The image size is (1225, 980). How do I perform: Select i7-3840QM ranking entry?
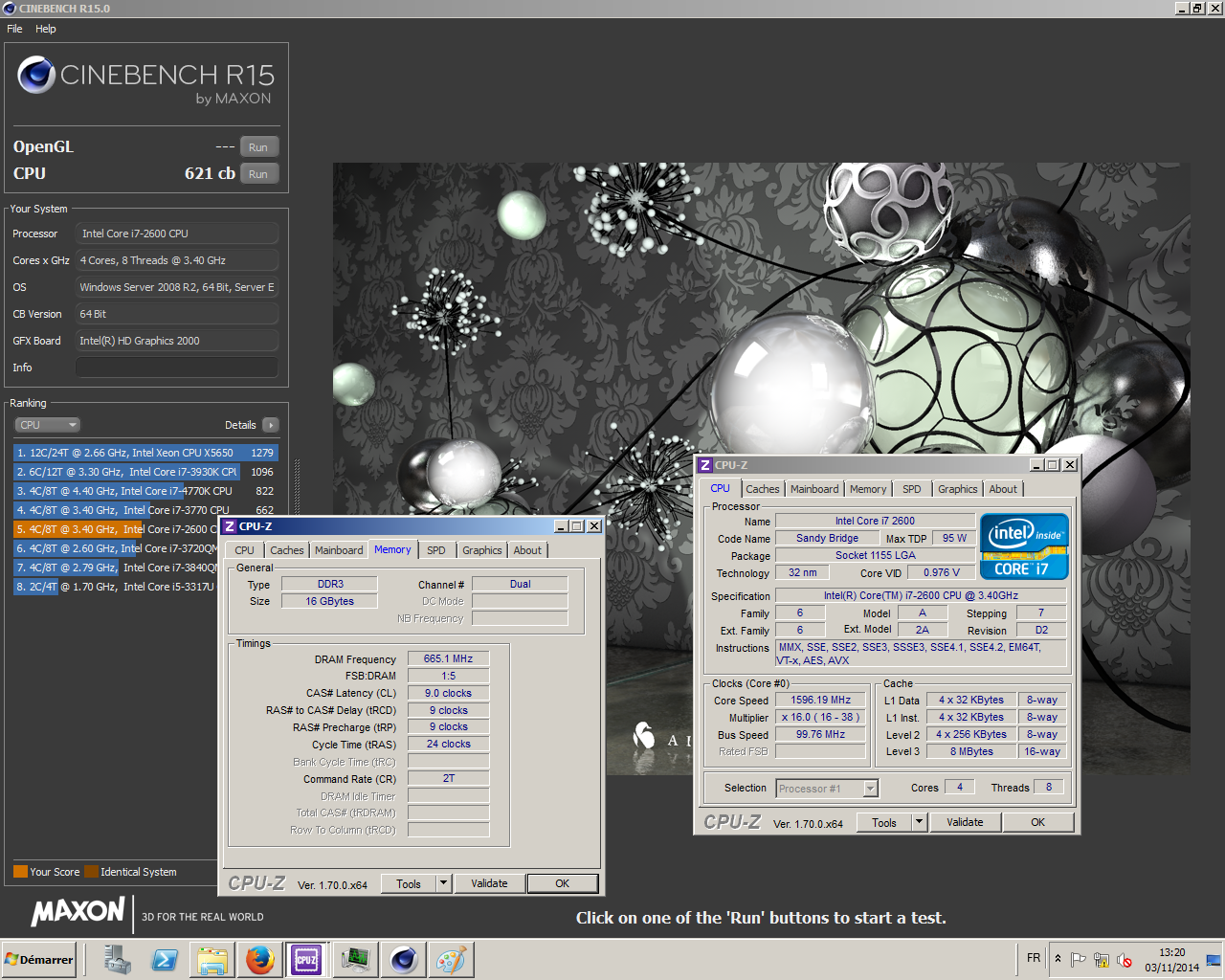click(116, 568)
